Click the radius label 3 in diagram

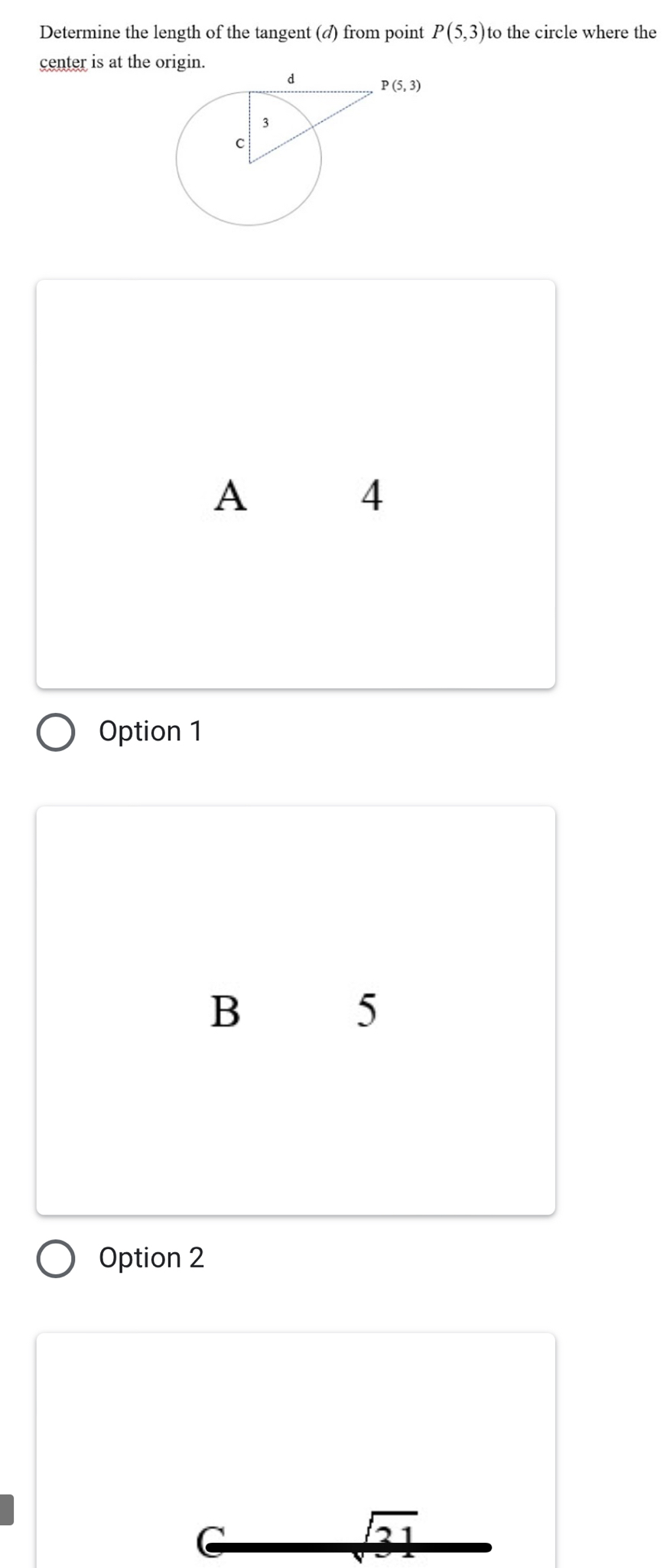click(265, 122)
